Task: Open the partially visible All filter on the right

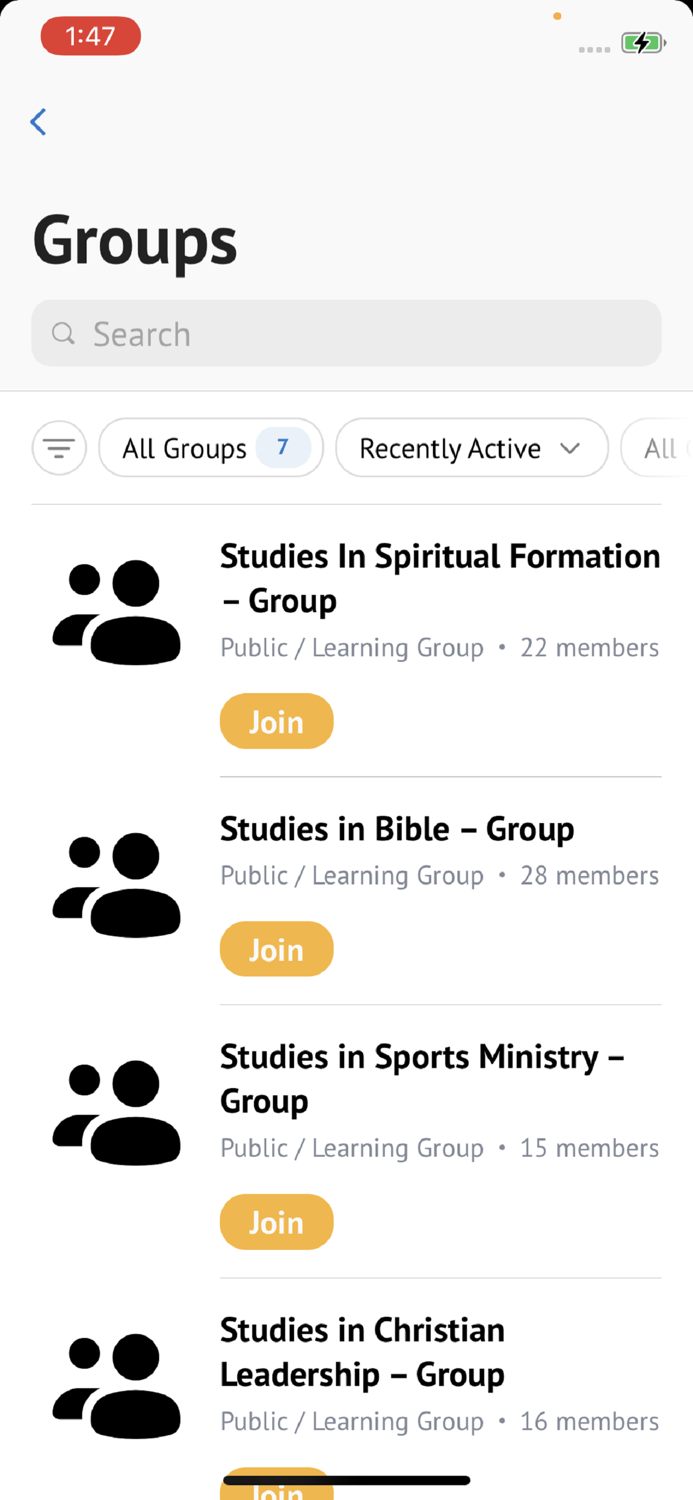Action: click(x=668, y=448)
